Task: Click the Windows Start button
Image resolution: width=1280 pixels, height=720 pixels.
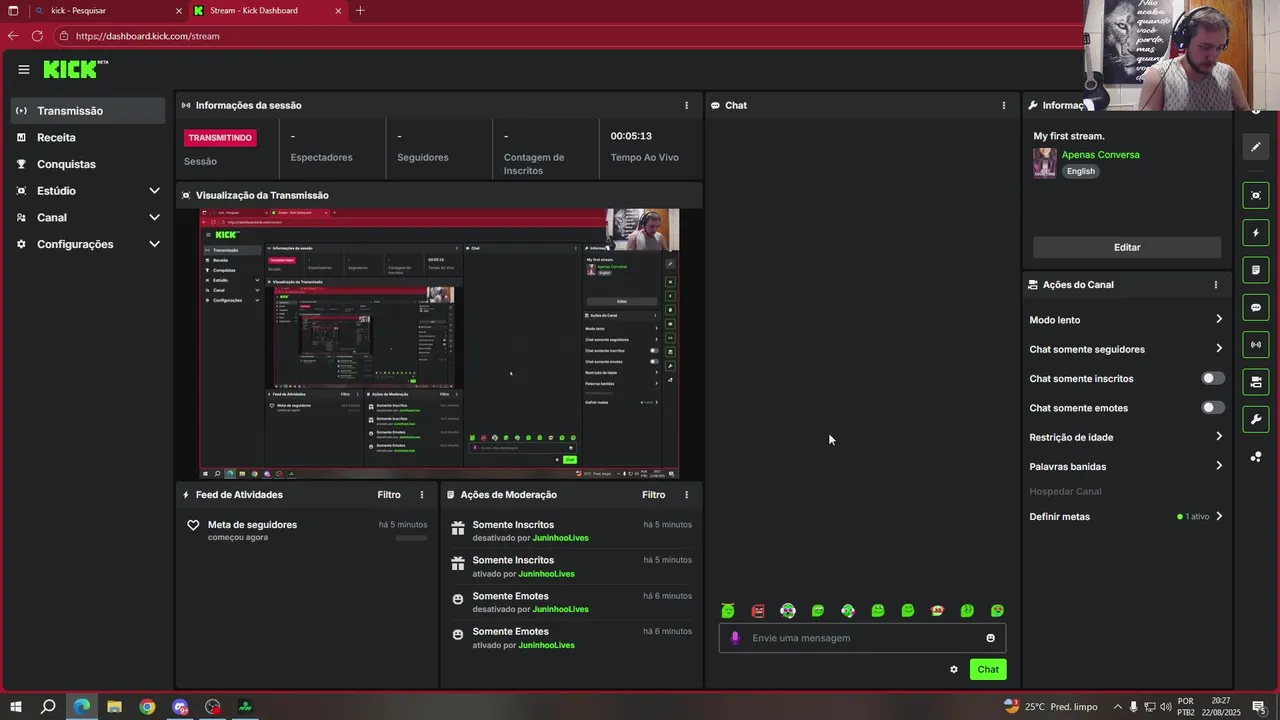Action: pos(15,707)
